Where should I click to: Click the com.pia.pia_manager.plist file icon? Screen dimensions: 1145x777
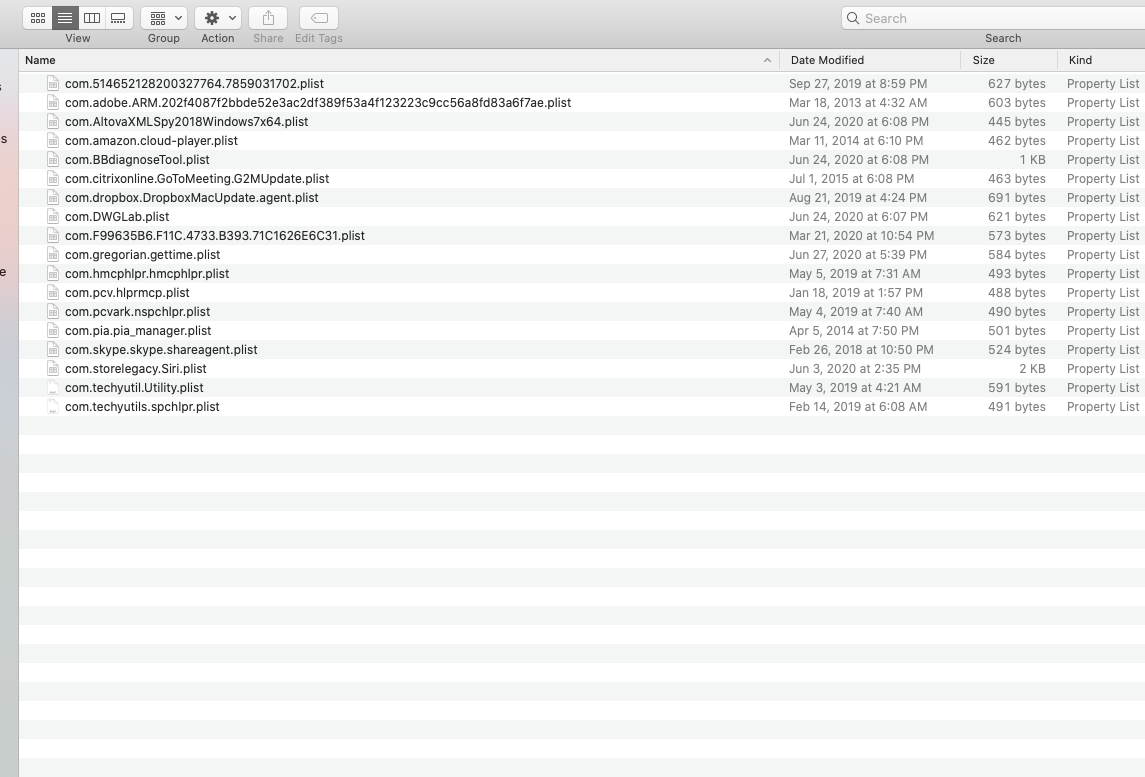point(53,330)
